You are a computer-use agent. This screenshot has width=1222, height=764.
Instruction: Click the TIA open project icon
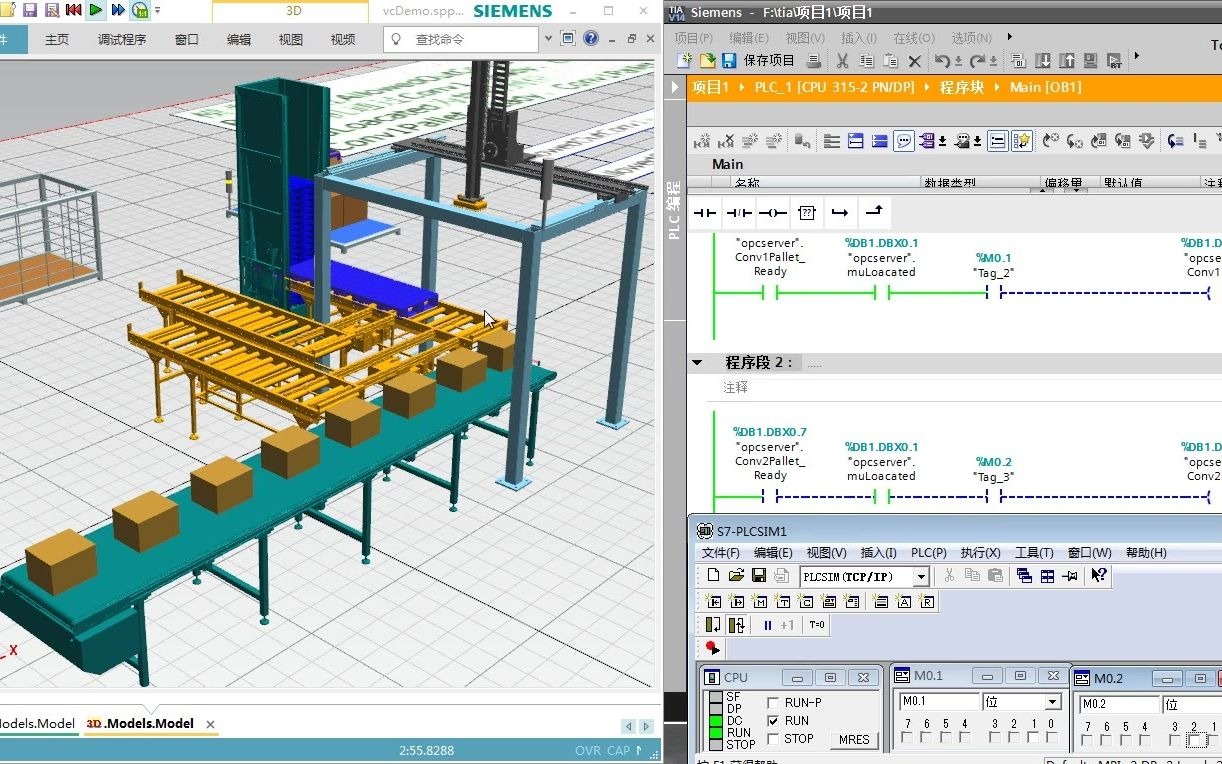tap(707, 61)
